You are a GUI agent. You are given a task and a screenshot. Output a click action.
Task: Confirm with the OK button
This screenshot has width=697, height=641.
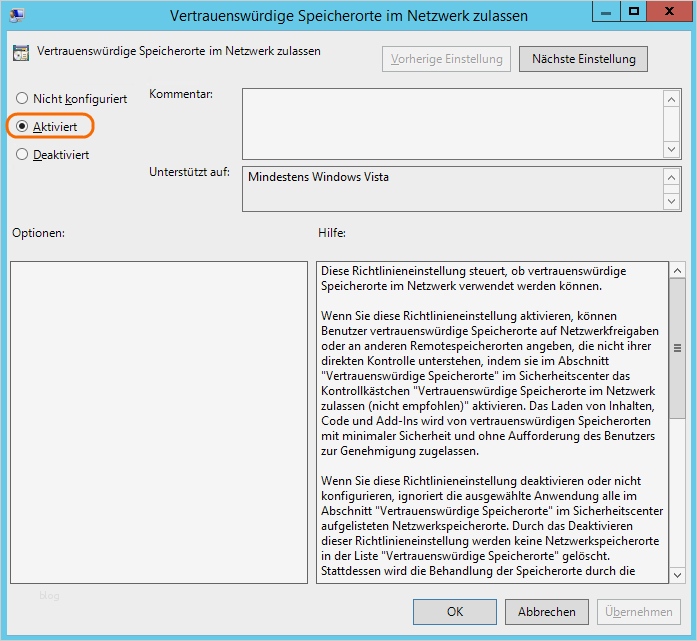pos(455,612)
